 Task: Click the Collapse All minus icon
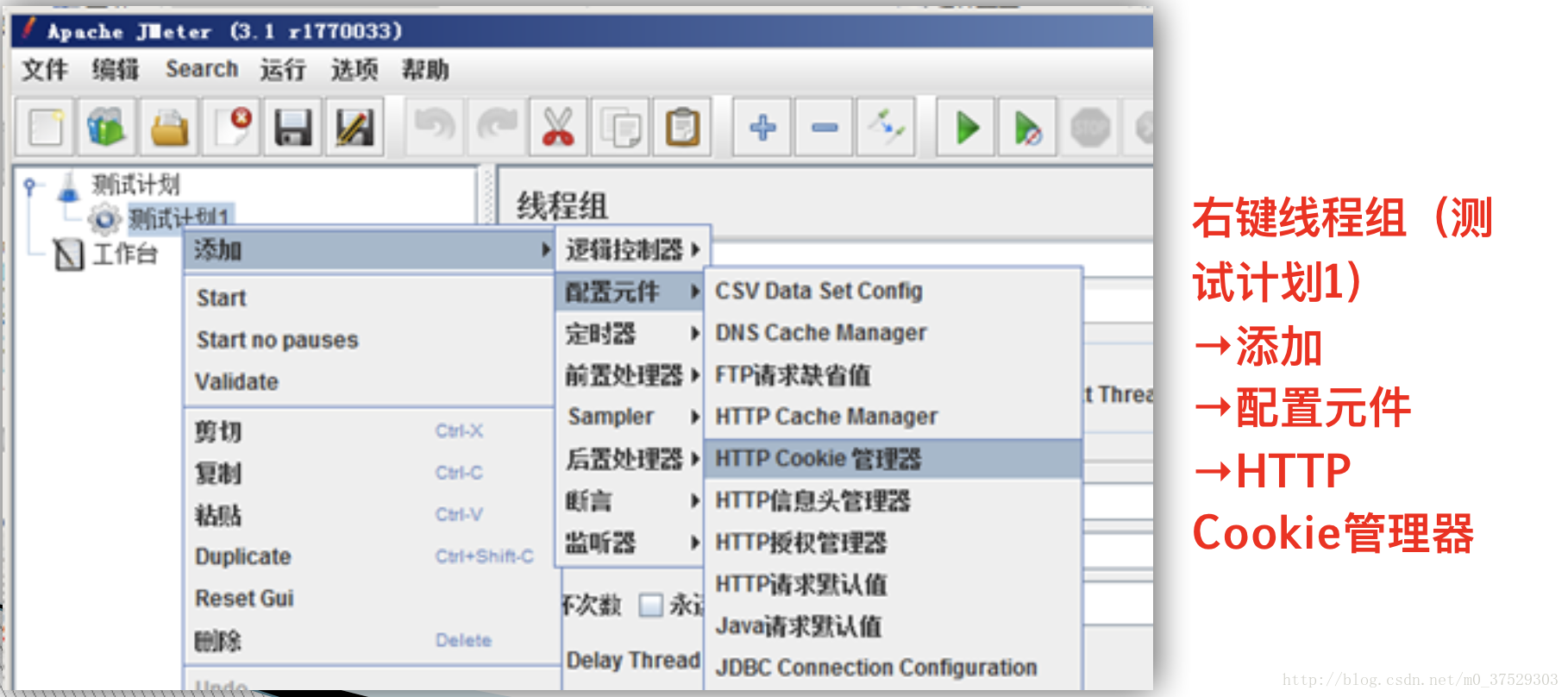(x=825, y=128)
